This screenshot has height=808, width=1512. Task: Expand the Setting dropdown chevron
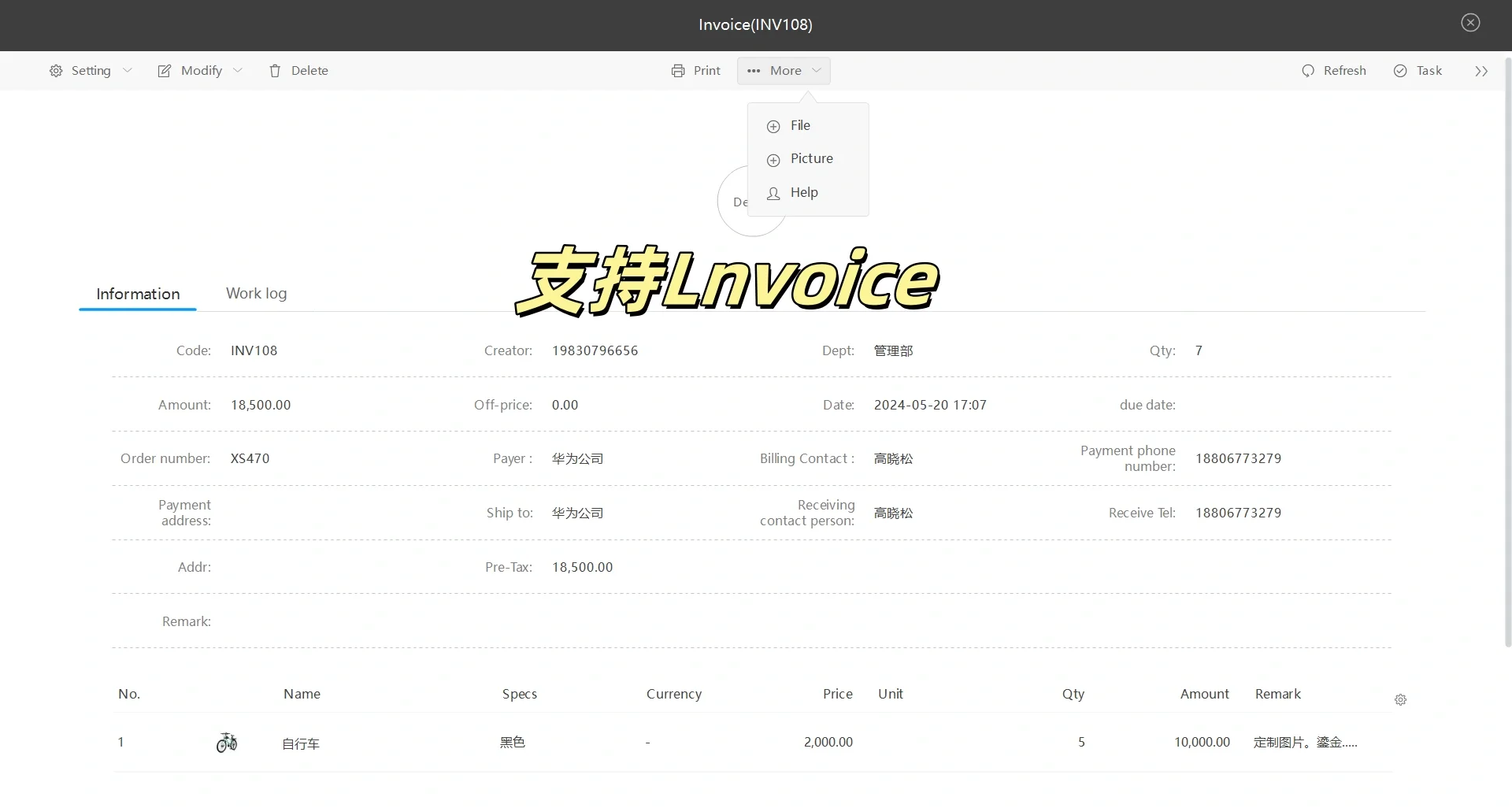(x=128, y=70)
